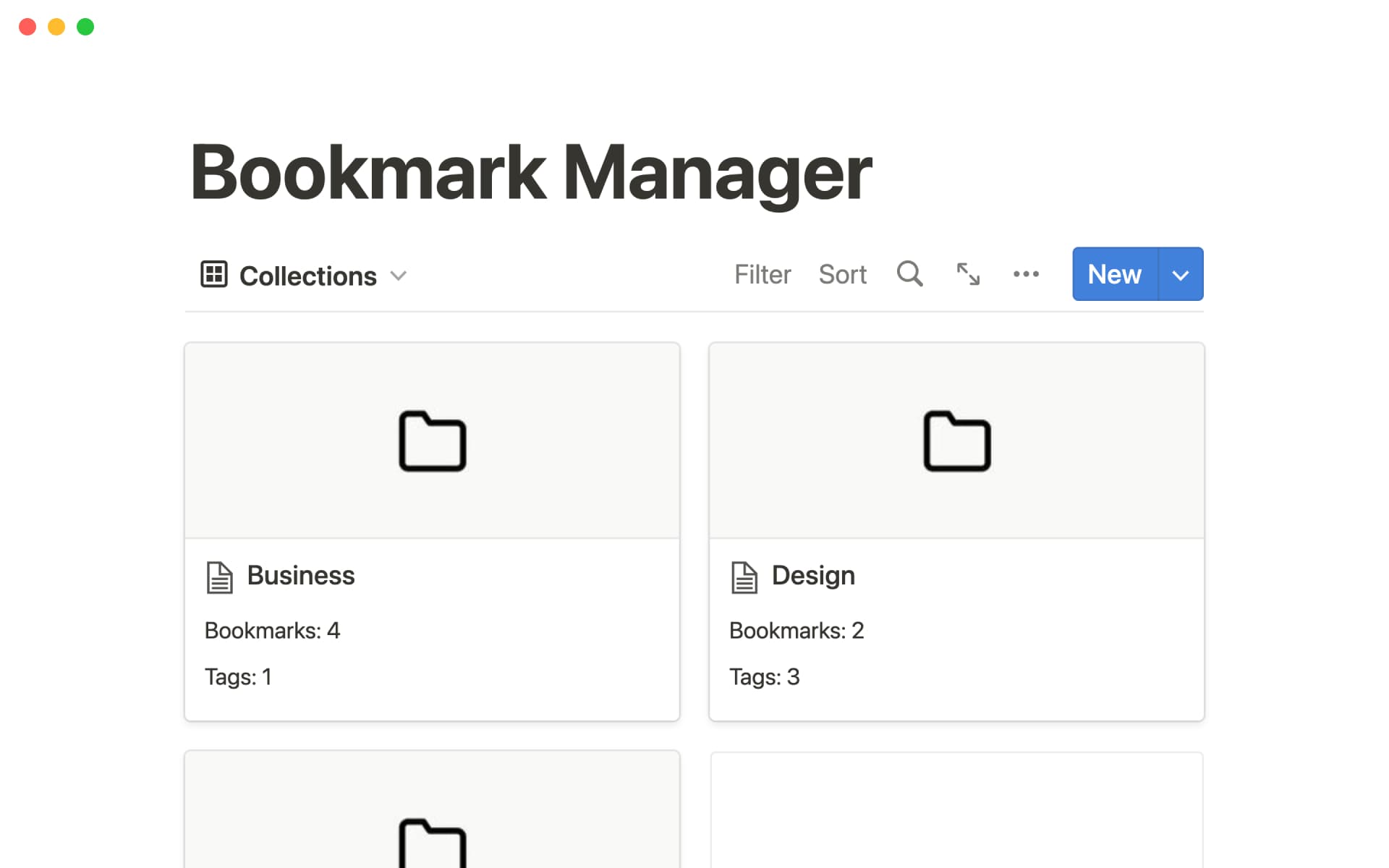This screenshot has width=1389, height=868.
Task: Open the New button's dropdown chevron
Action: click(x=1181, y=274)
